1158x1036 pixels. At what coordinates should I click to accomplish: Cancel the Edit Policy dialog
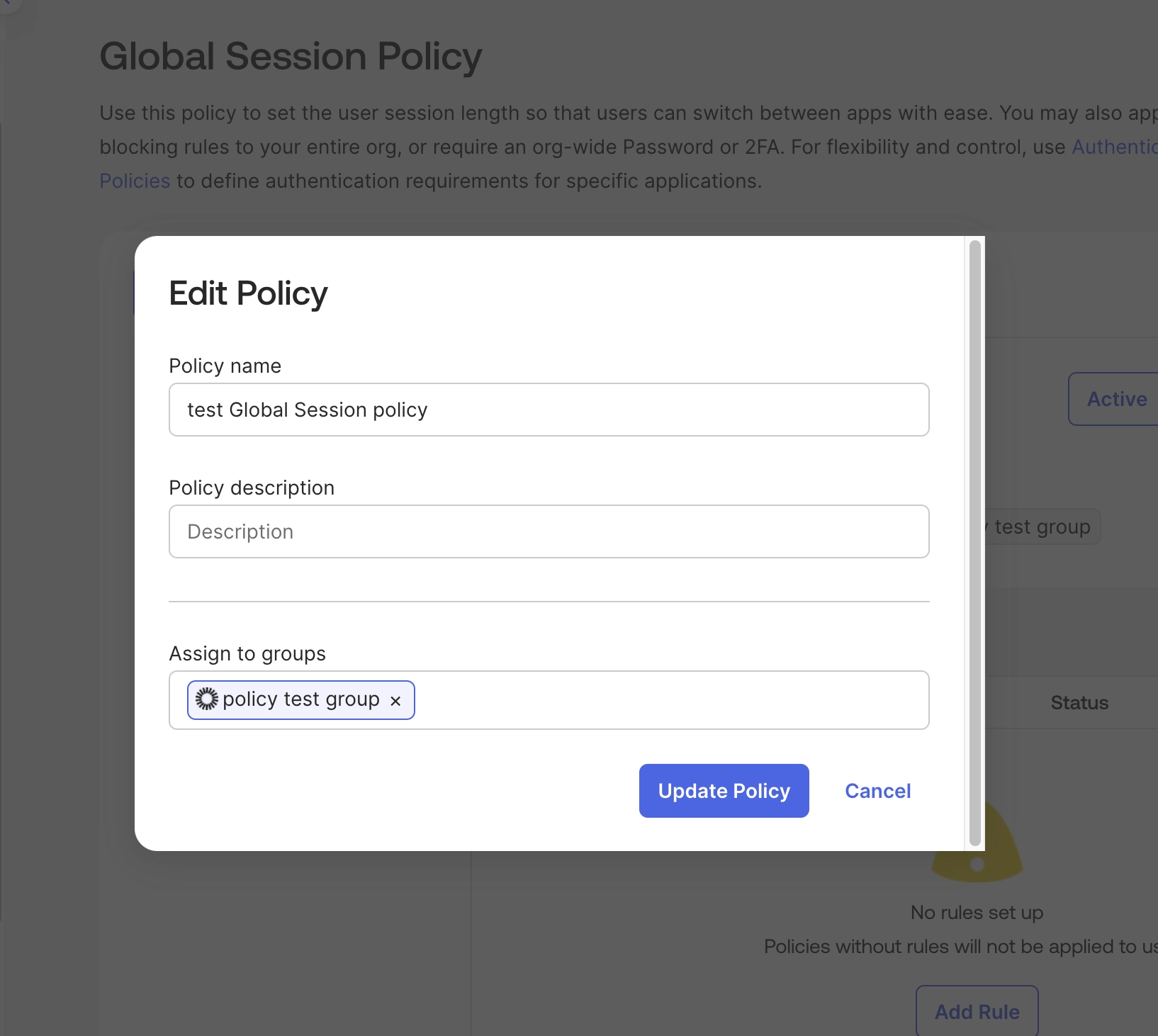click(x=877, y=791)
